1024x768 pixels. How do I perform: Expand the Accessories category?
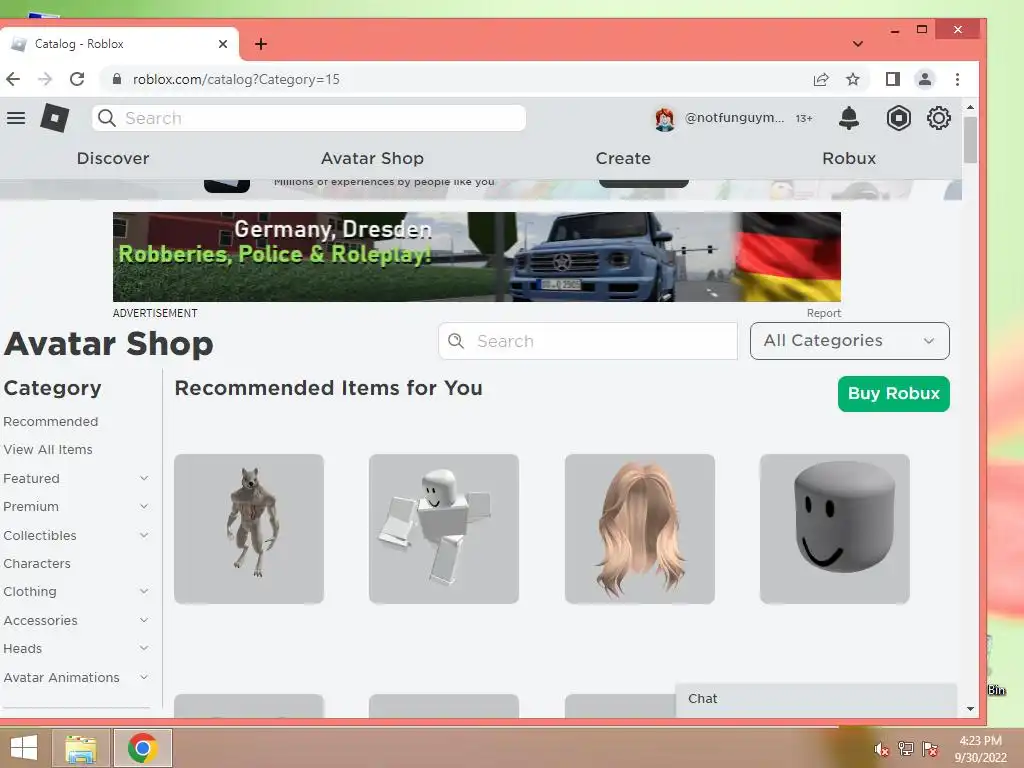click(144, 620)
